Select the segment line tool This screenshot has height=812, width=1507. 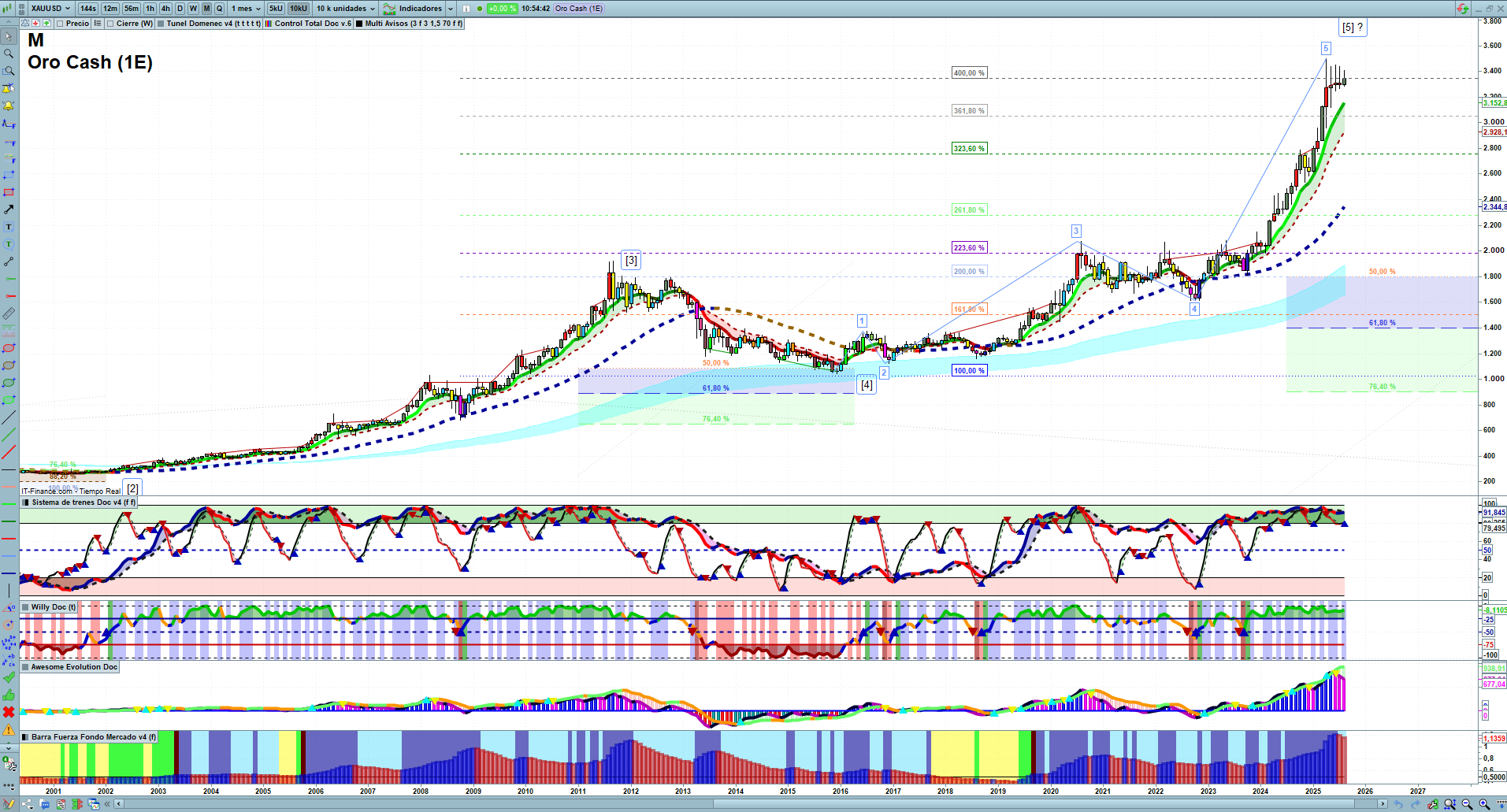click(x=9, y=261)
